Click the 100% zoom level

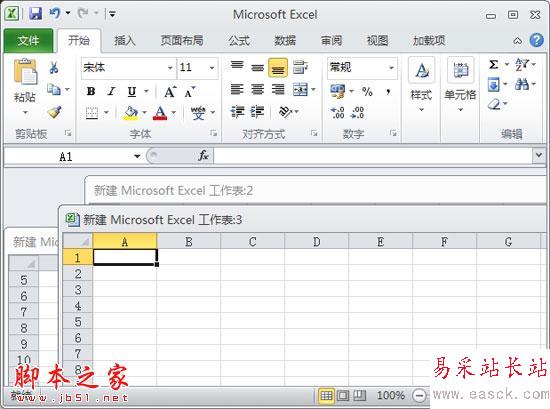pyautogui.click(x=391, y=396)
